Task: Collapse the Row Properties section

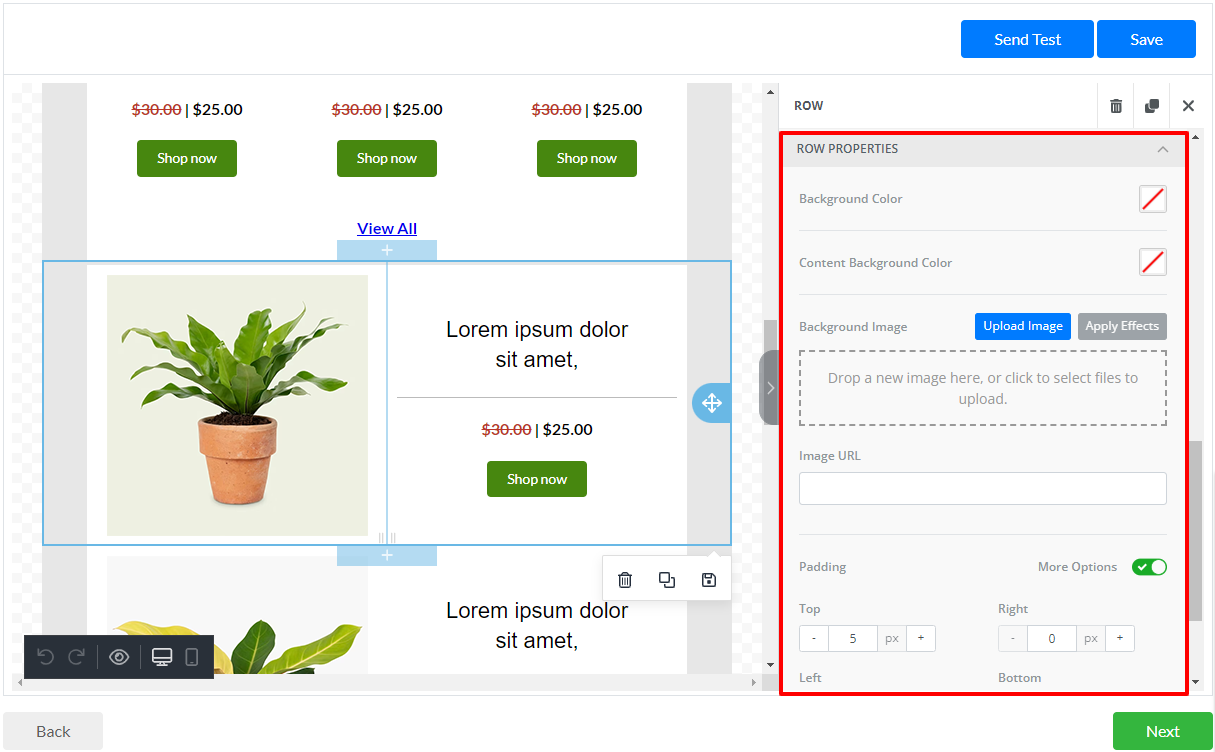Action: 1162,149
